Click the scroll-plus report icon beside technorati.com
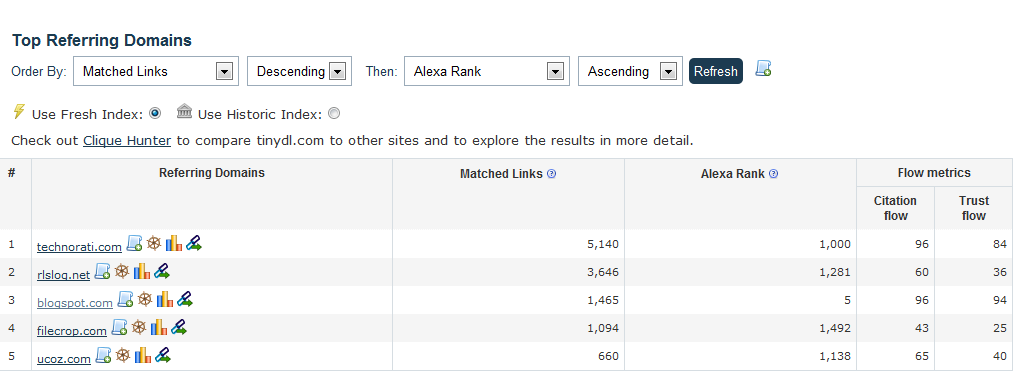Viewport: 1013px width, 379px height. [x=134, y=243]
